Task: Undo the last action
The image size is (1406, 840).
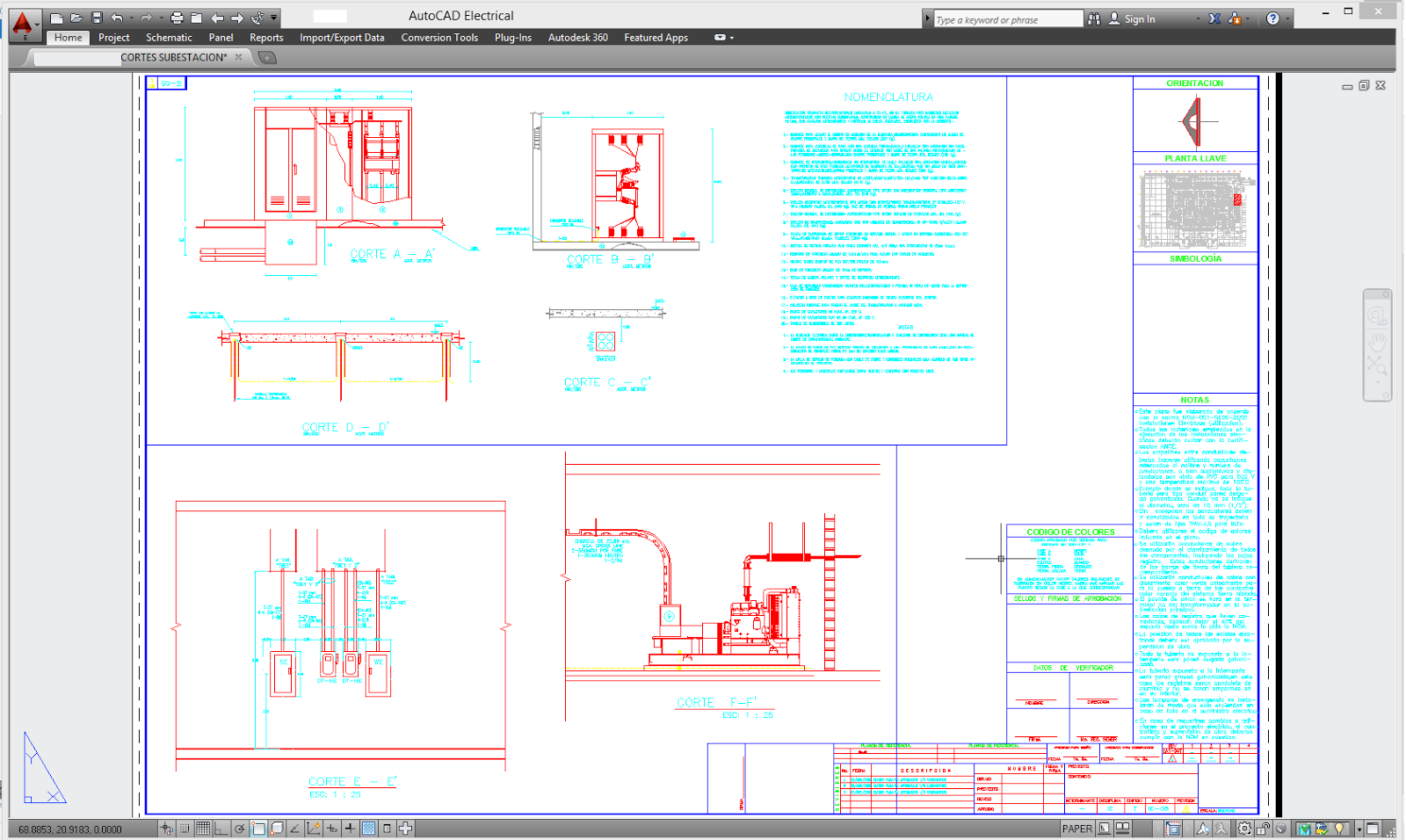Action: coord(115,17)
